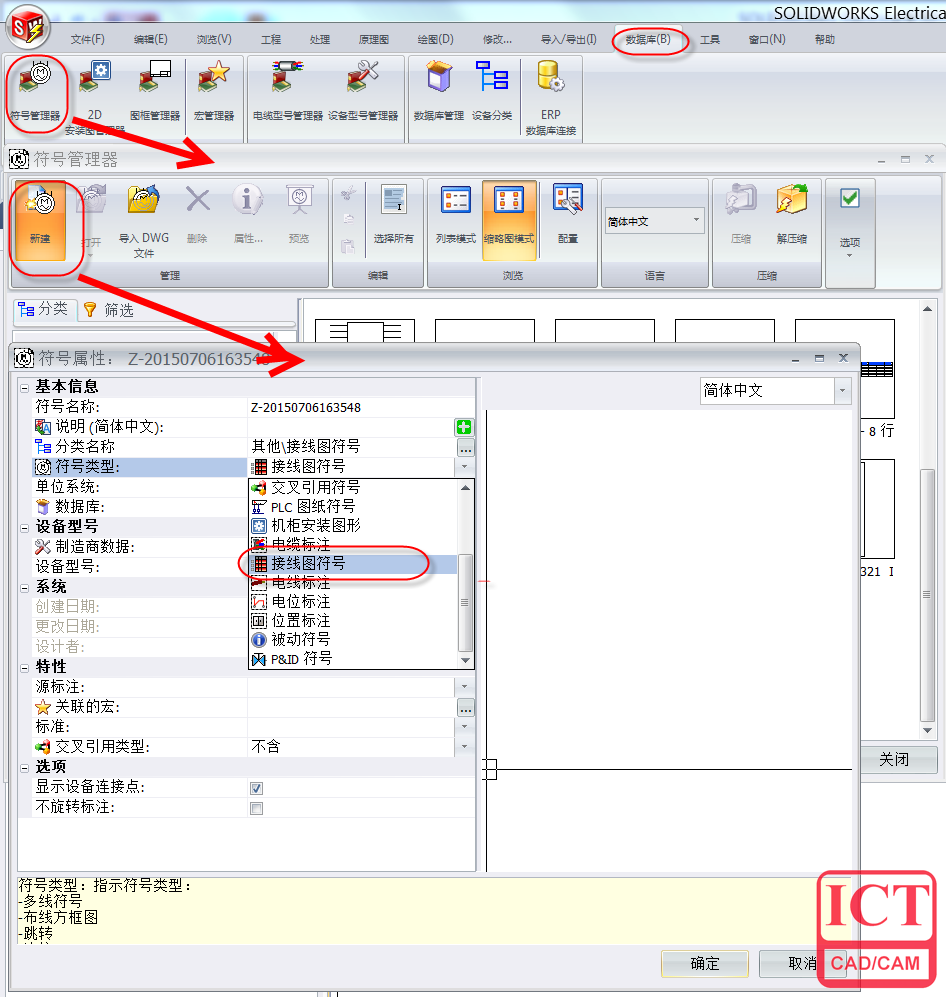Enable the 不旋转标注 checkbox
Screen dimensions: 946x997
point(256,808)
